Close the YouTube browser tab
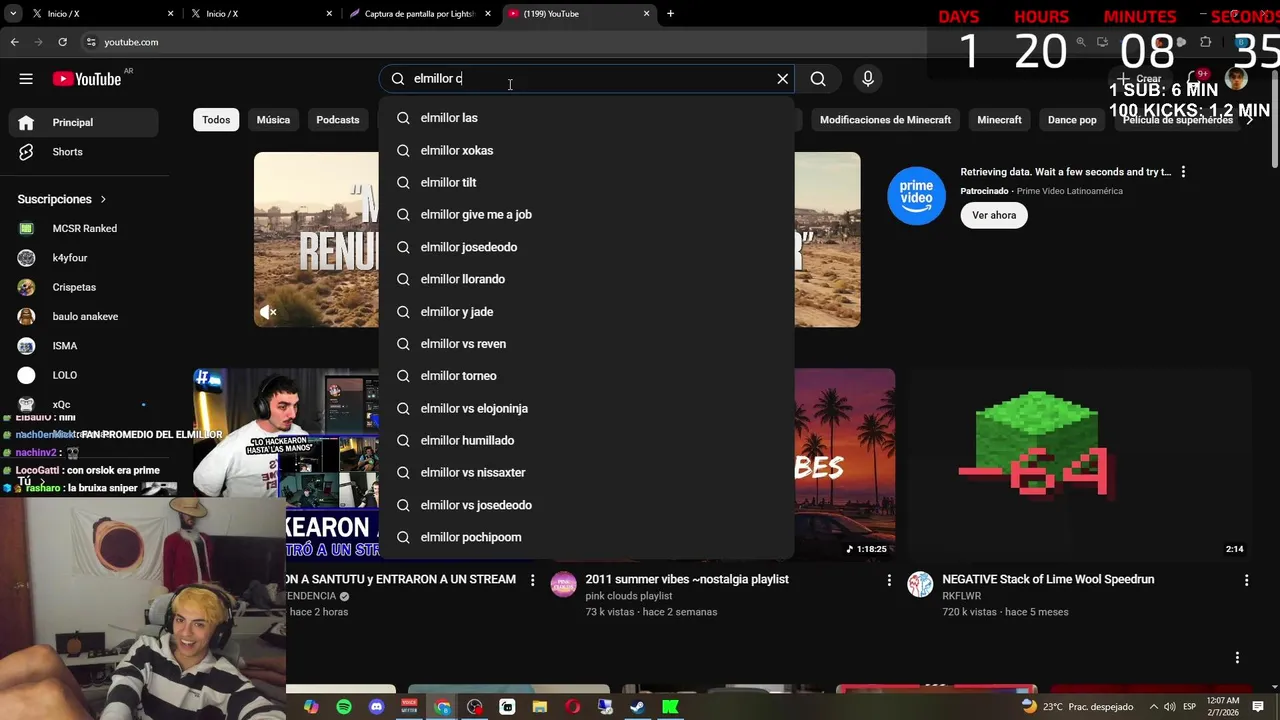This screenshot has width=1280, height=720. [x=646, y=14]
